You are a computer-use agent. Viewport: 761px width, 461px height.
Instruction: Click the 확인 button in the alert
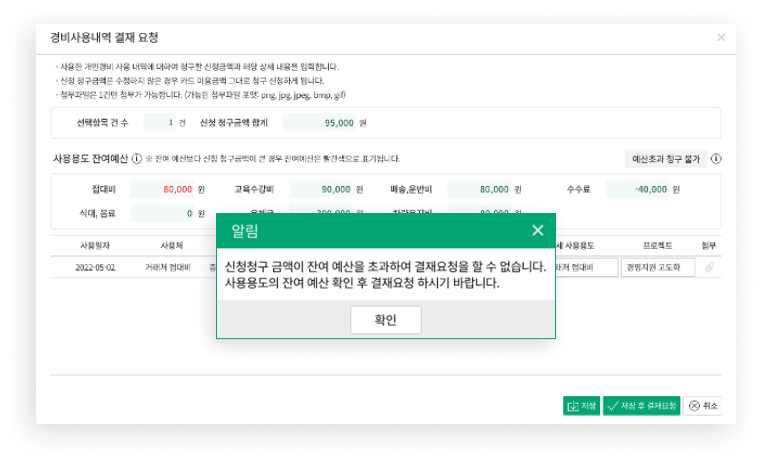click(x=385, y=320)
